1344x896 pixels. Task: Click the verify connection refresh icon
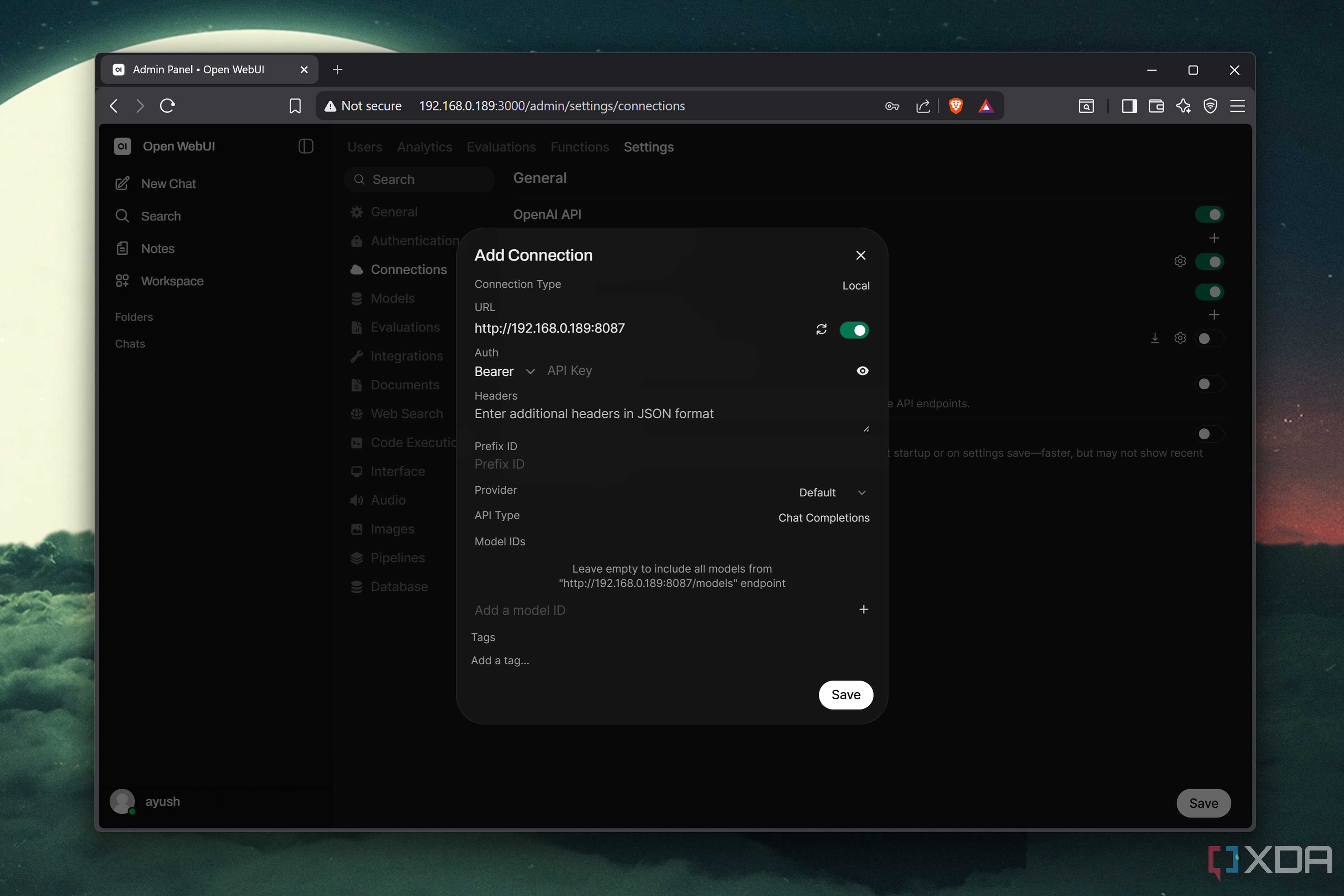click(821, 329)
